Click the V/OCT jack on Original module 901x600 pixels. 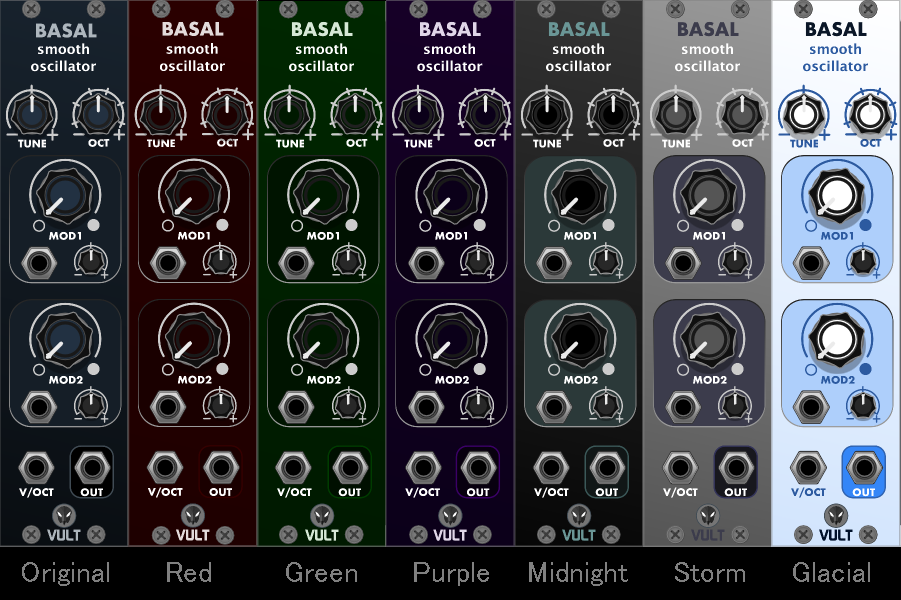[36, 467]
